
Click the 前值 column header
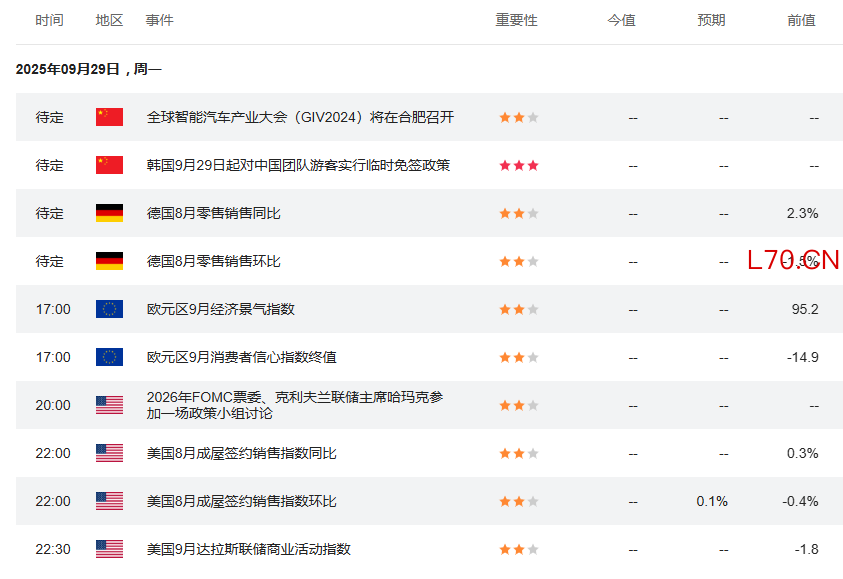click(x=802, y=20)
